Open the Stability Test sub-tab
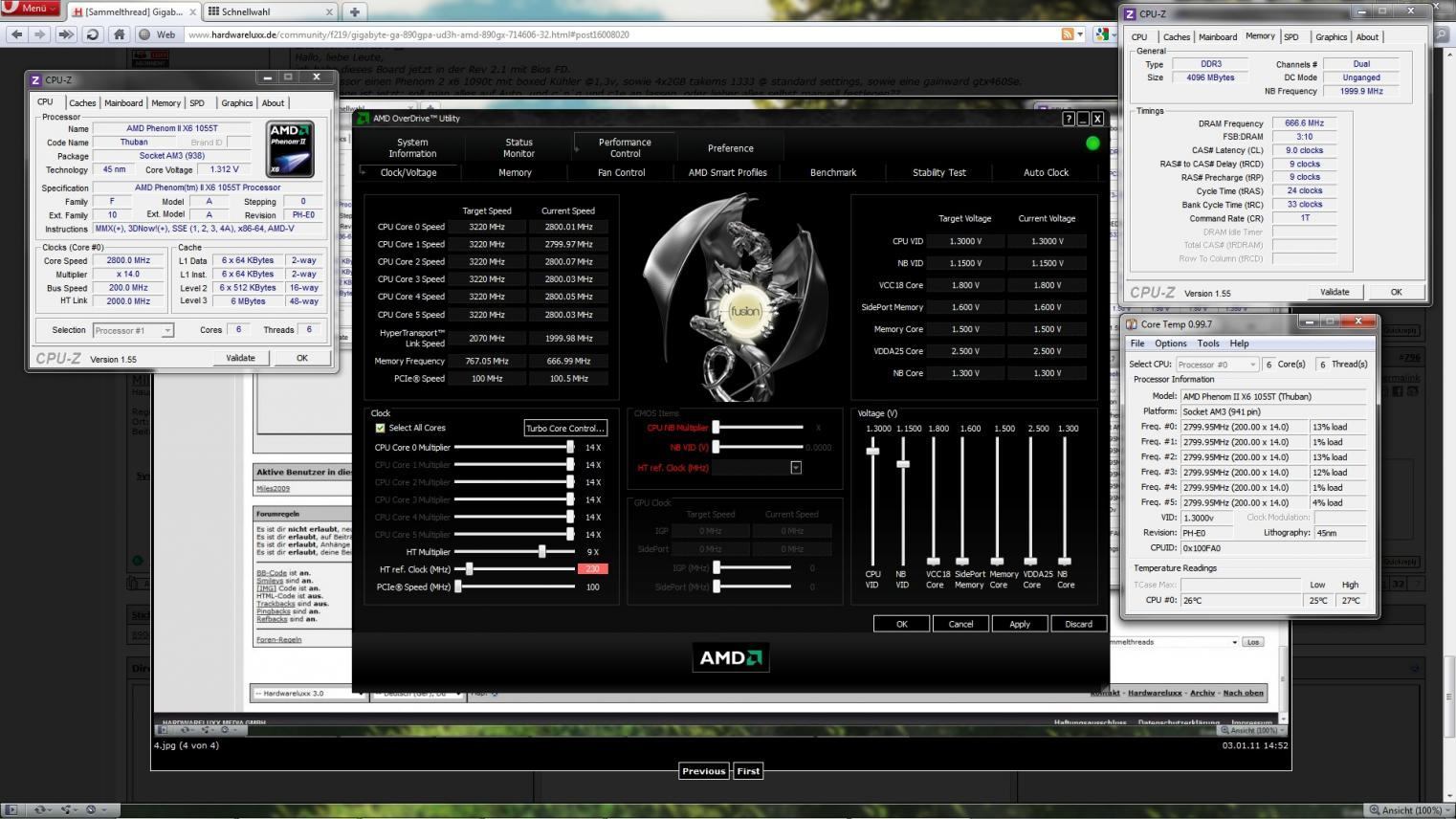The image size is (1456, 819). (939, 172)
